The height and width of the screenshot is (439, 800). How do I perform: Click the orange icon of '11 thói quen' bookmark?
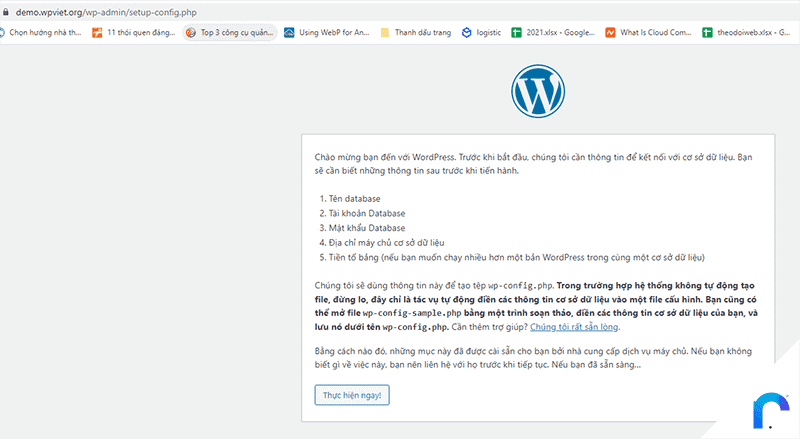pos(97,33)
